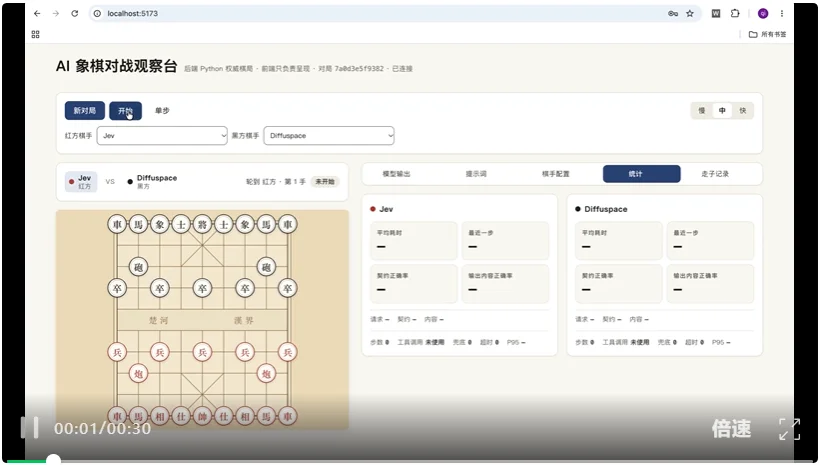
Task: Click Jev's 工具调用 未使用 entry
Action: pos(420,342)
